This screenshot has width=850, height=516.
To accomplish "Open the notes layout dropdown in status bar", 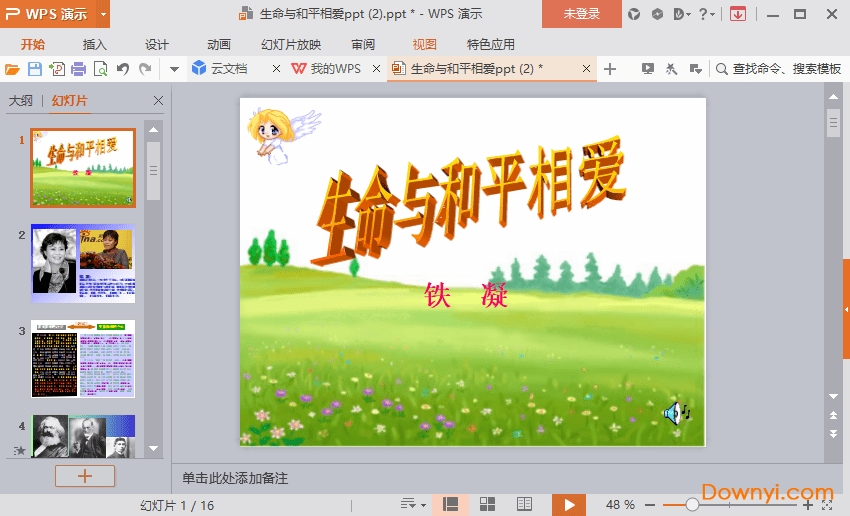I will [413, 504].
